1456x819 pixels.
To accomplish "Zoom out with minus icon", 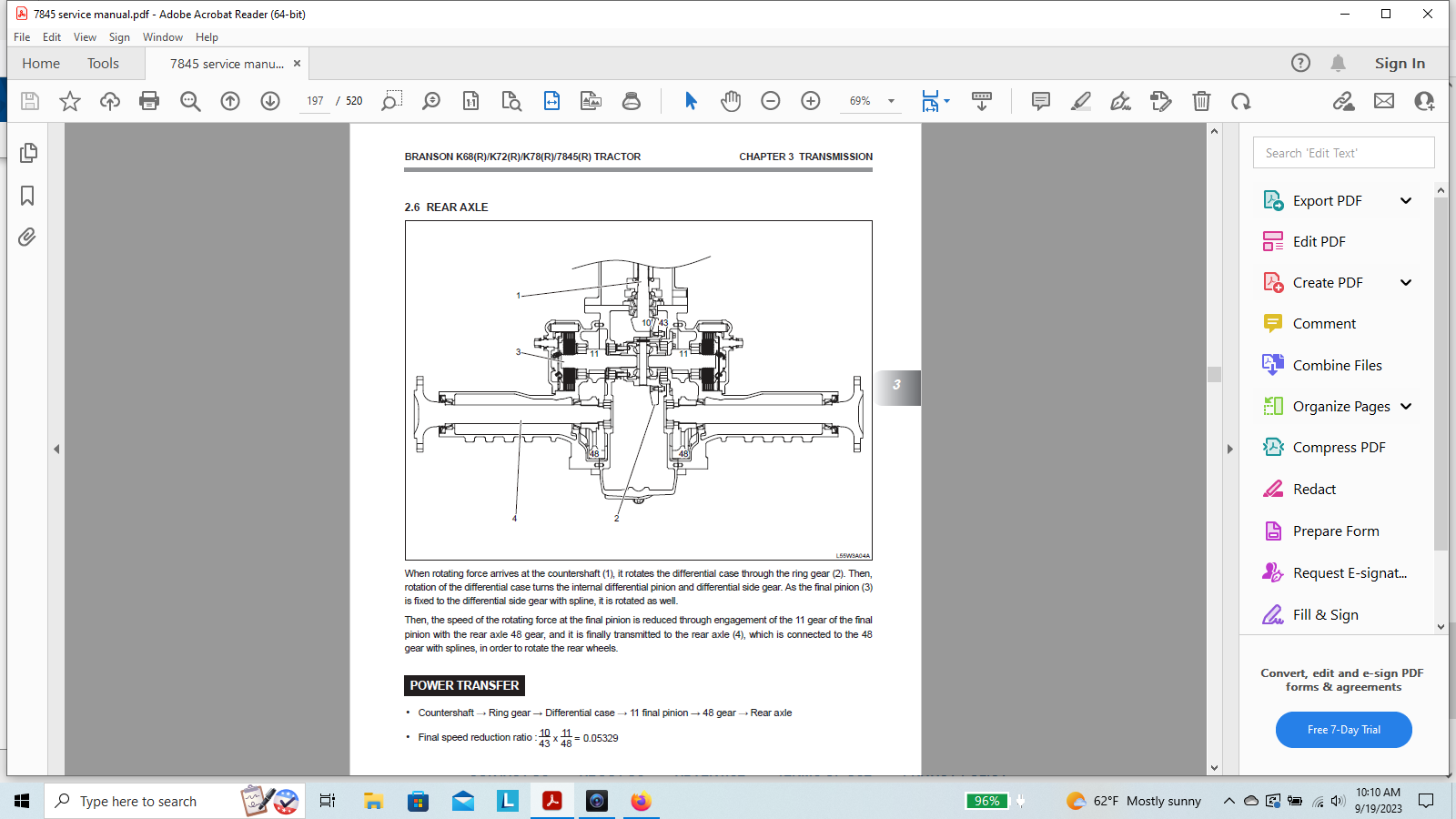I will [x=771, y=101].
